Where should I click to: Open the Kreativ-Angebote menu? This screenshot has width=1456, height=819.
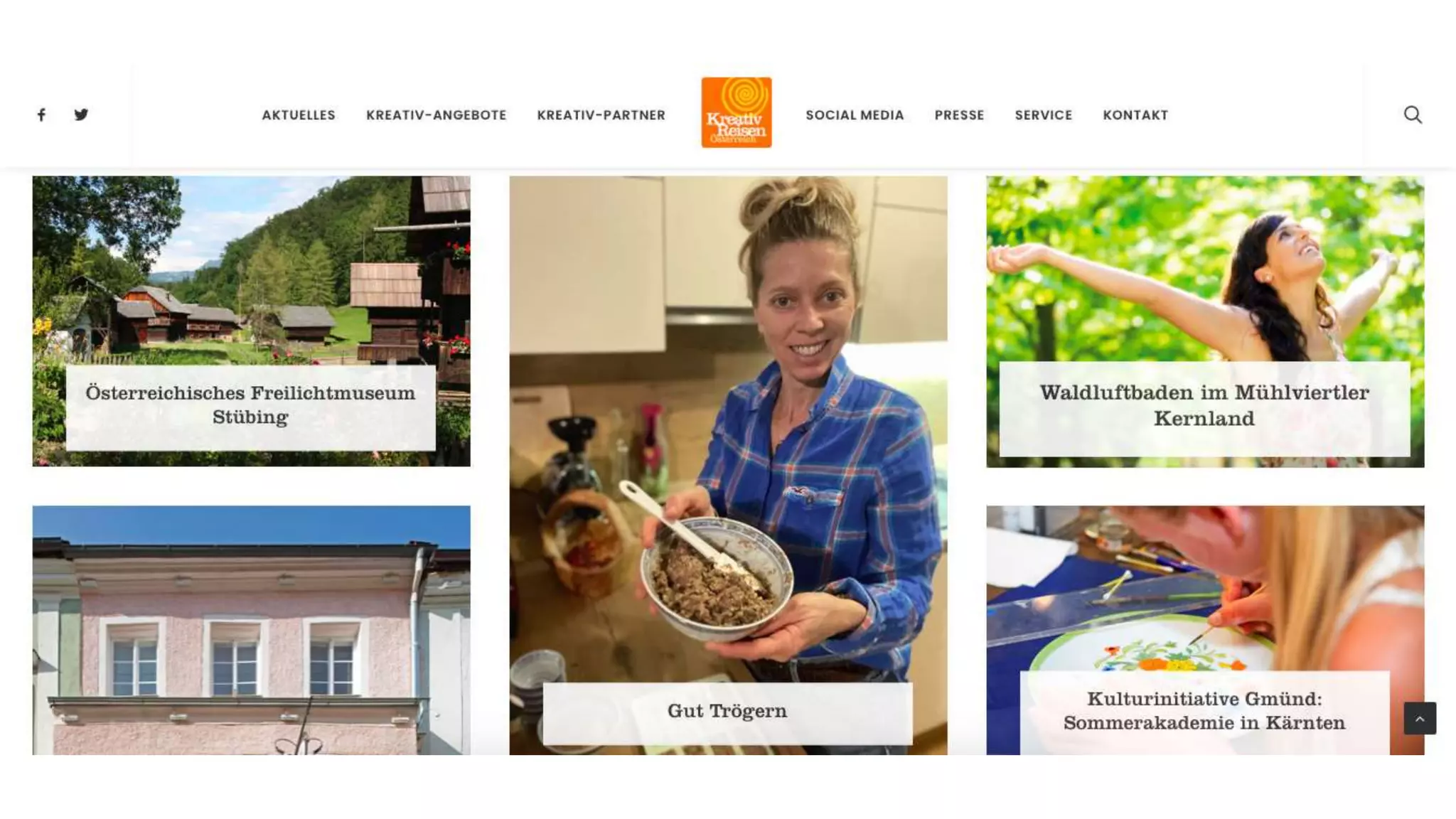[436, 115]
